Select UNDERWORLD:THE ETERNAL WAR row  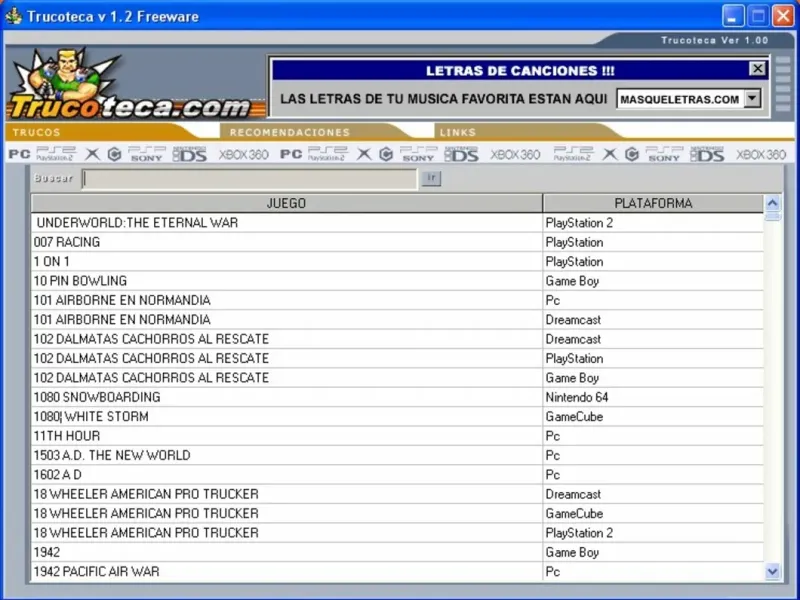coord(397,222)
